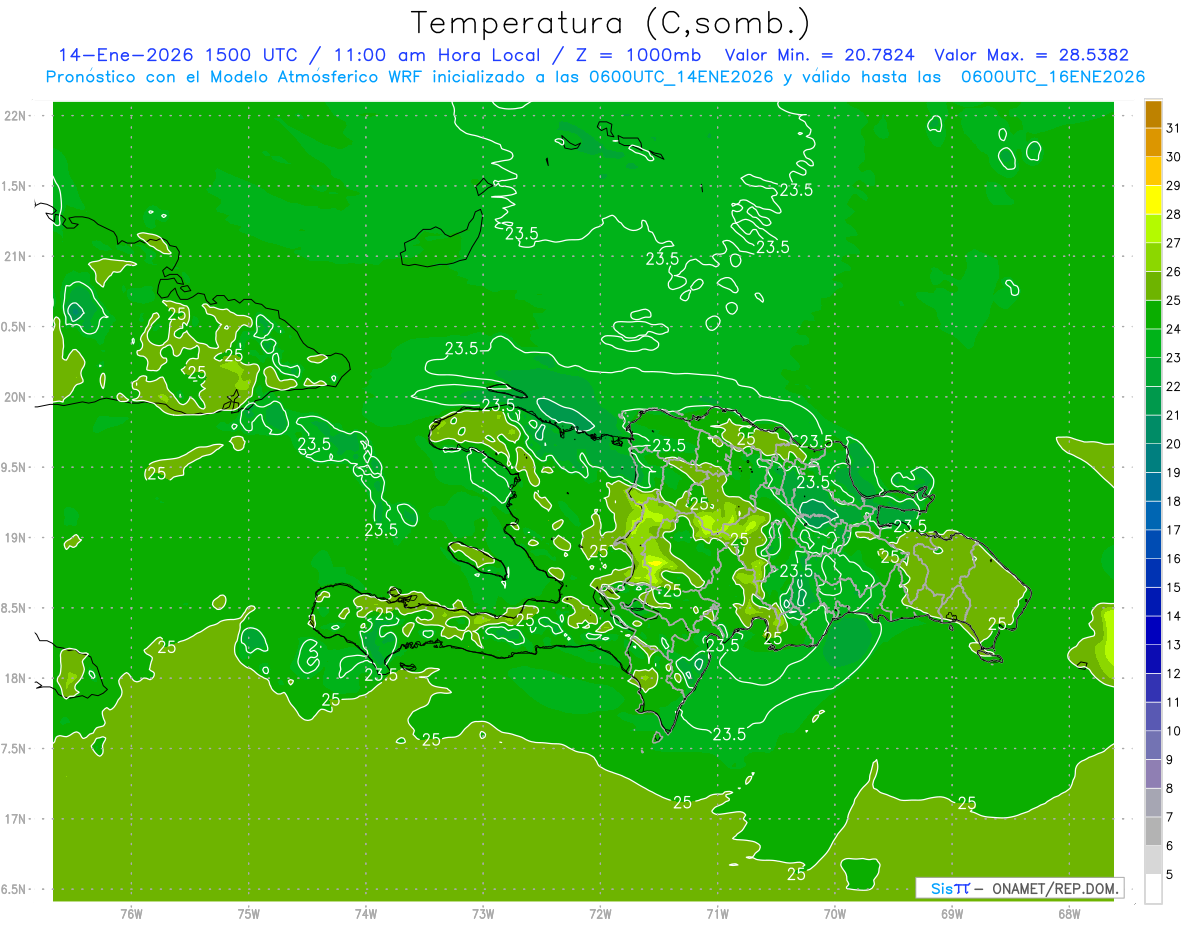Image resolution: width=1200 pixels, height=927 pixels.
Task: Click the legend value "14"
Action: (1174, 616)
